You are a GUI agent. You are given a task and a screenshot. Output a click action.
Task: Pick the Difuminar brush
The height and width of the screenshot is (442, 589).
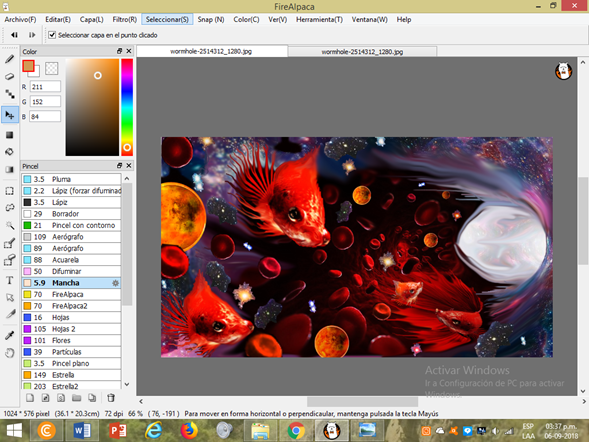(x=71, y=272)
